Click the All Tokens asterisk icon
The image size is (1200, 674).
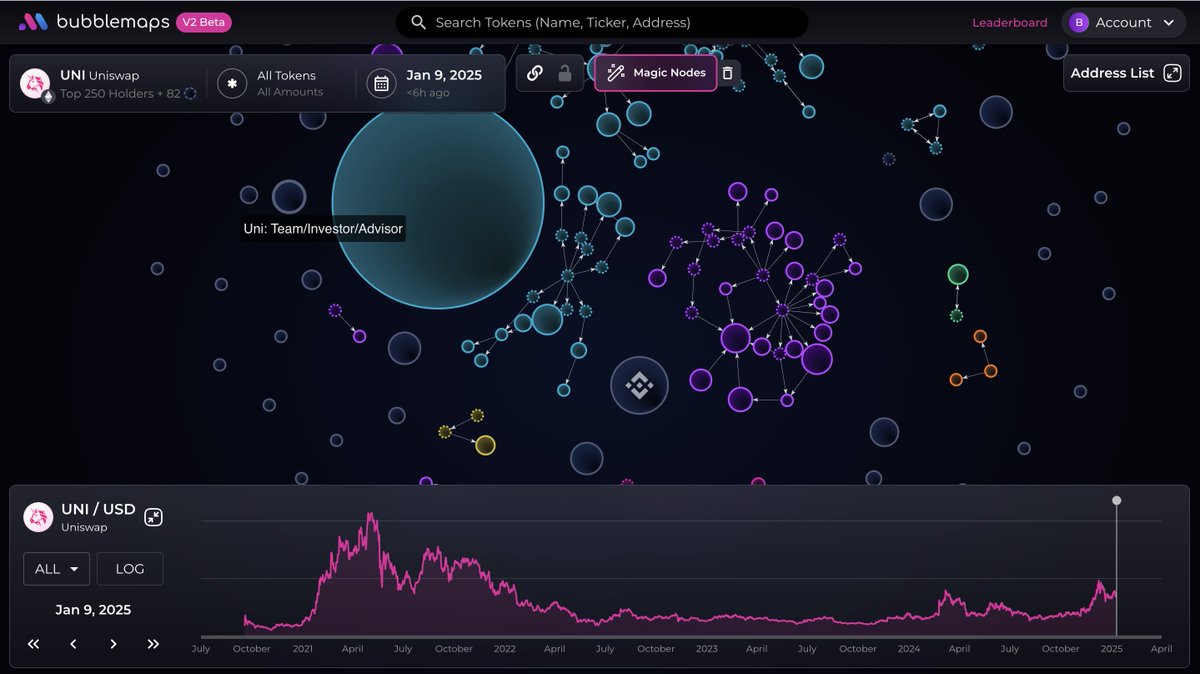(232, 84)
